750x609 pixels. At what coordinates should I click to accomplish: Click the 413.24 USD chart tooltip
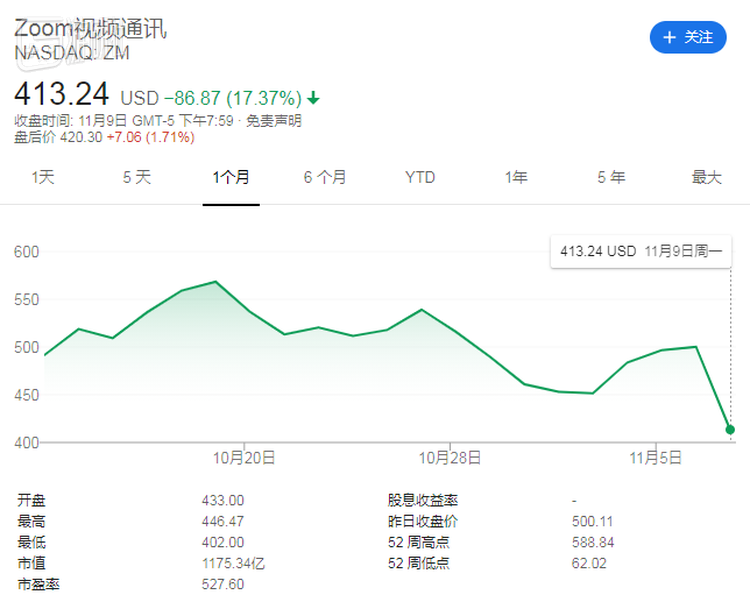(x=640, y=251)
